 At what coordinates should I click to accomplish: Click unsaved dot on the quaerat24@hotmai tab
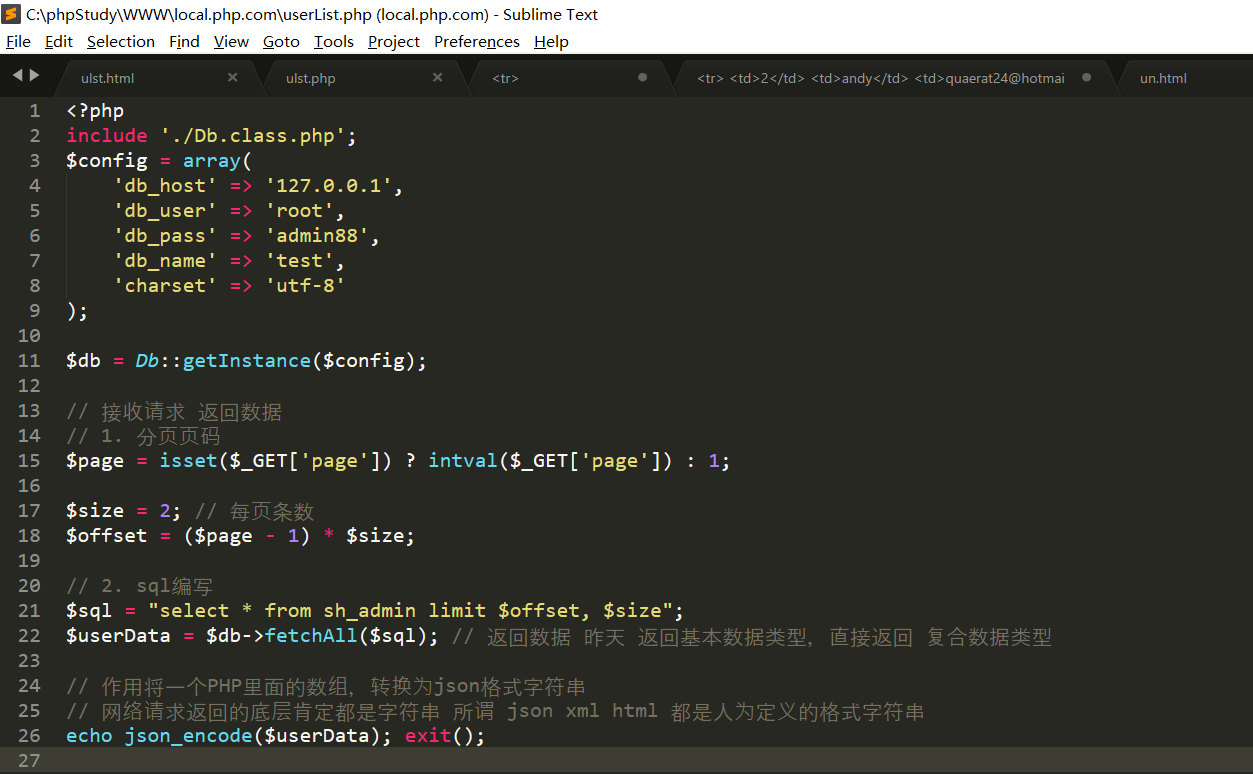[1086, 77]
